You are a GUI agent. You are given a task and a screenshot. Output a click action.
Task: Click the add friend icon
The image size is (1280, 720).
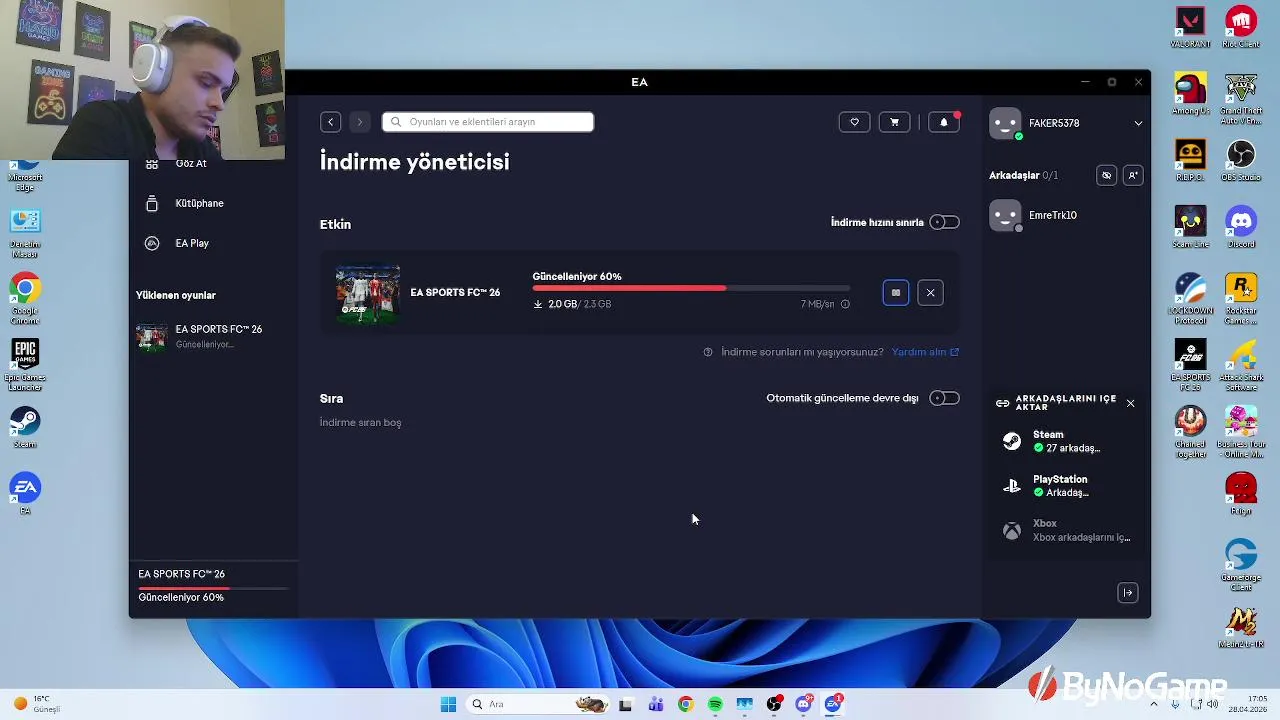(x=1133, y=175)
